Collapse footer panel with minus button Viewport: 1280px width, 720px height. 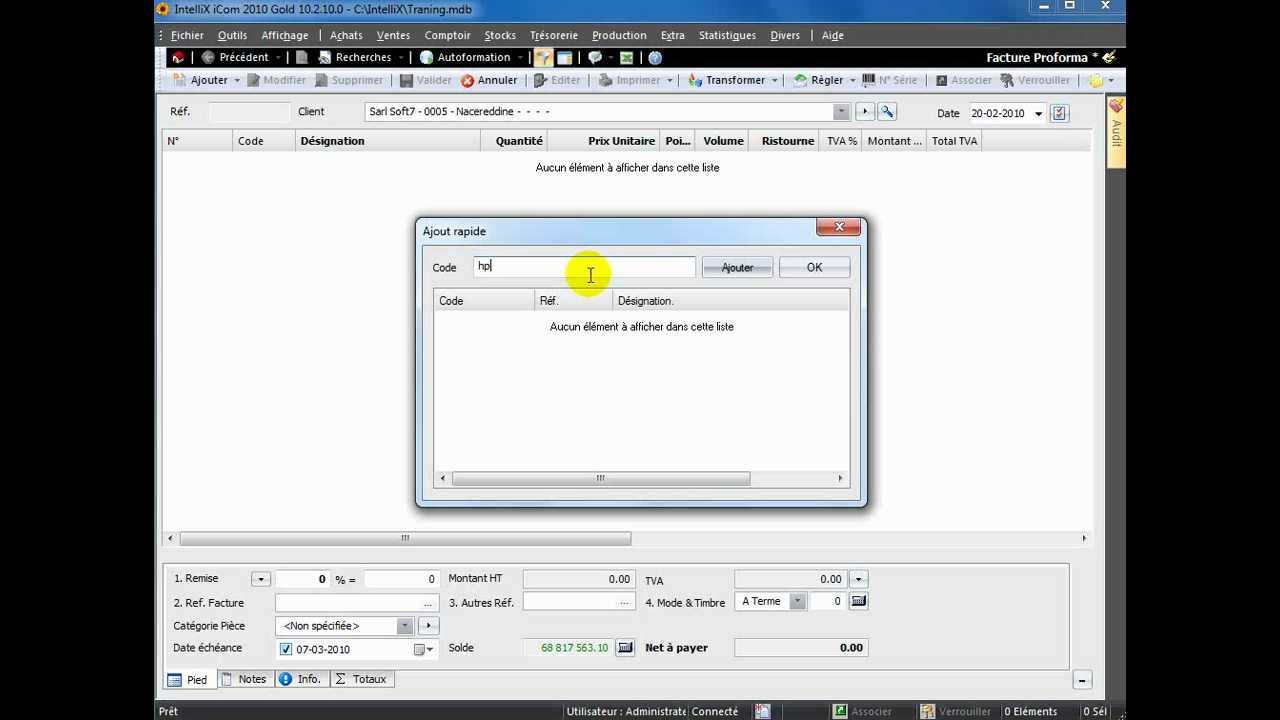(1082, 680)
